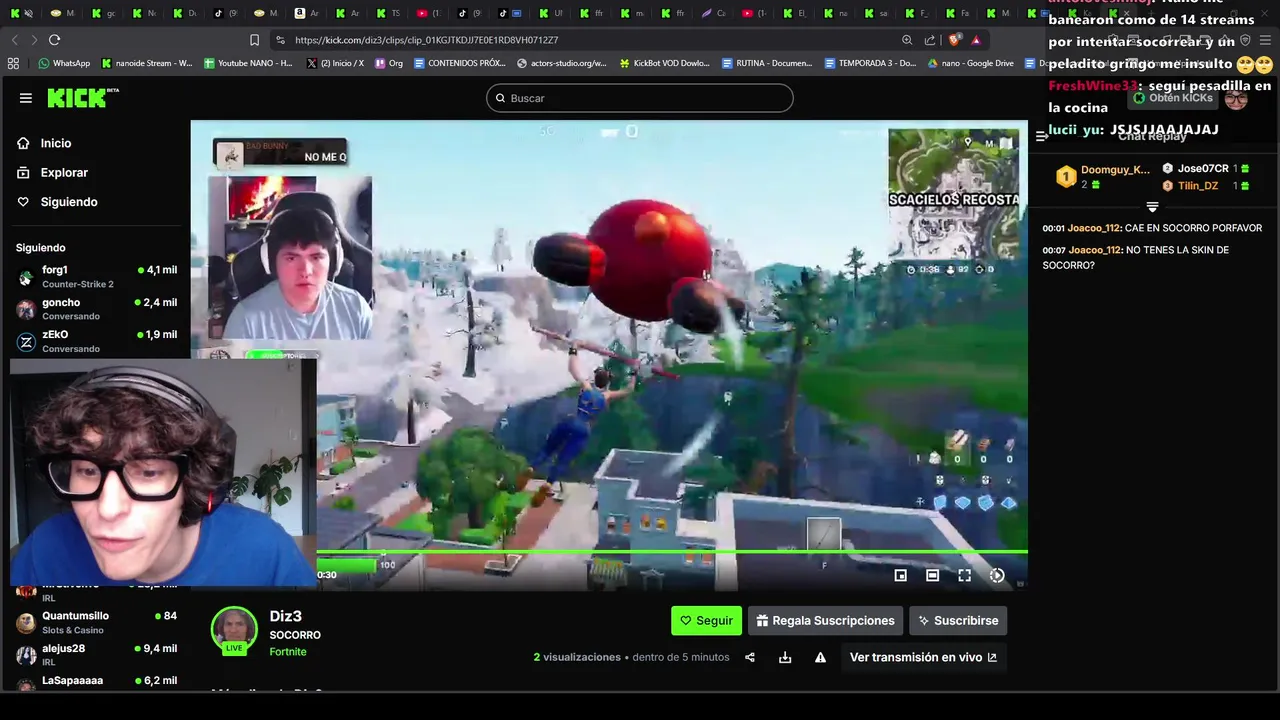Viewport: 1280px width, 720px height.
Task: Open playback speed settings icon
Action: [996, 575]
